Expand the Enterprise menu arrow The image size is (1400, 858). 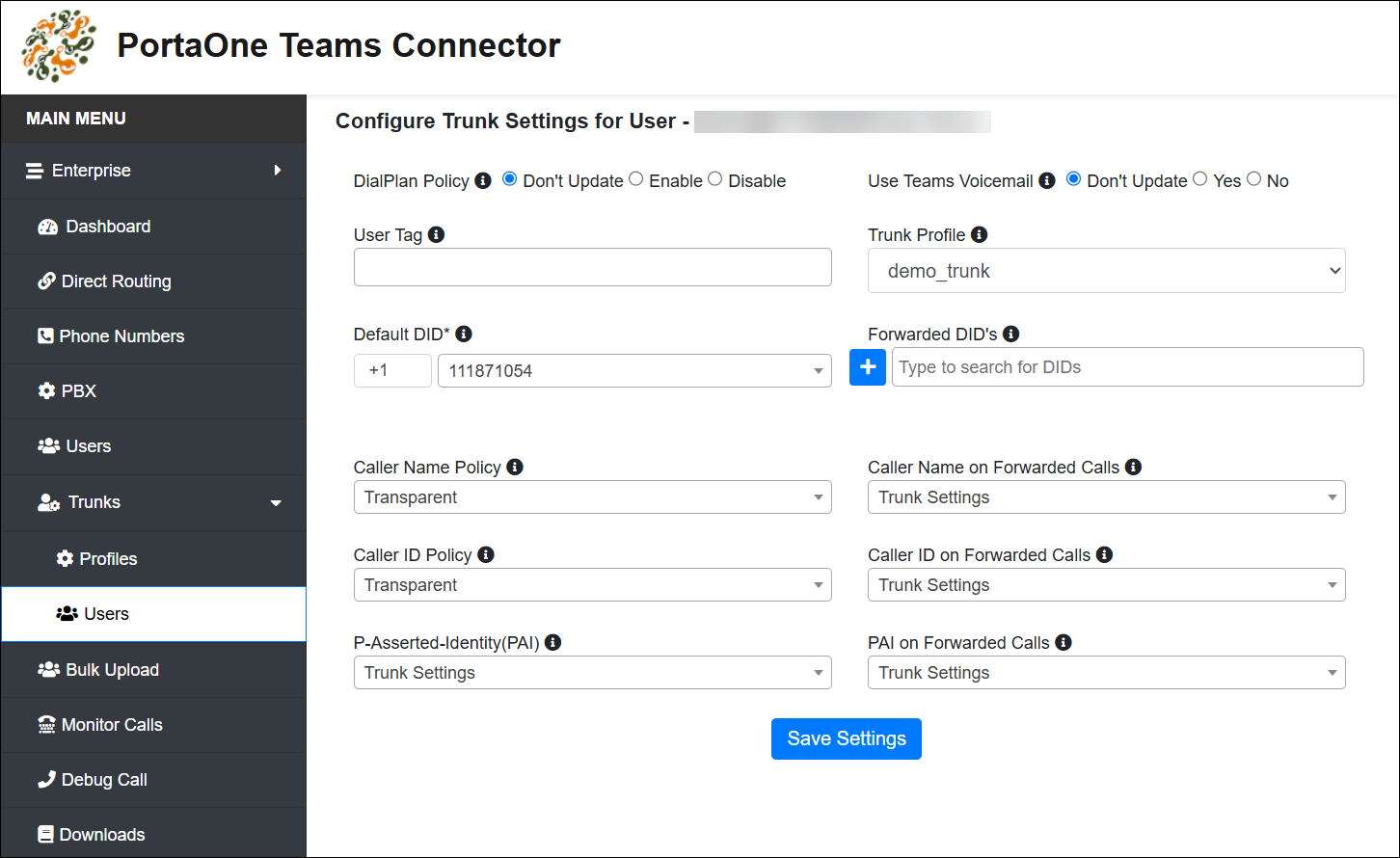tap(278, 171)
